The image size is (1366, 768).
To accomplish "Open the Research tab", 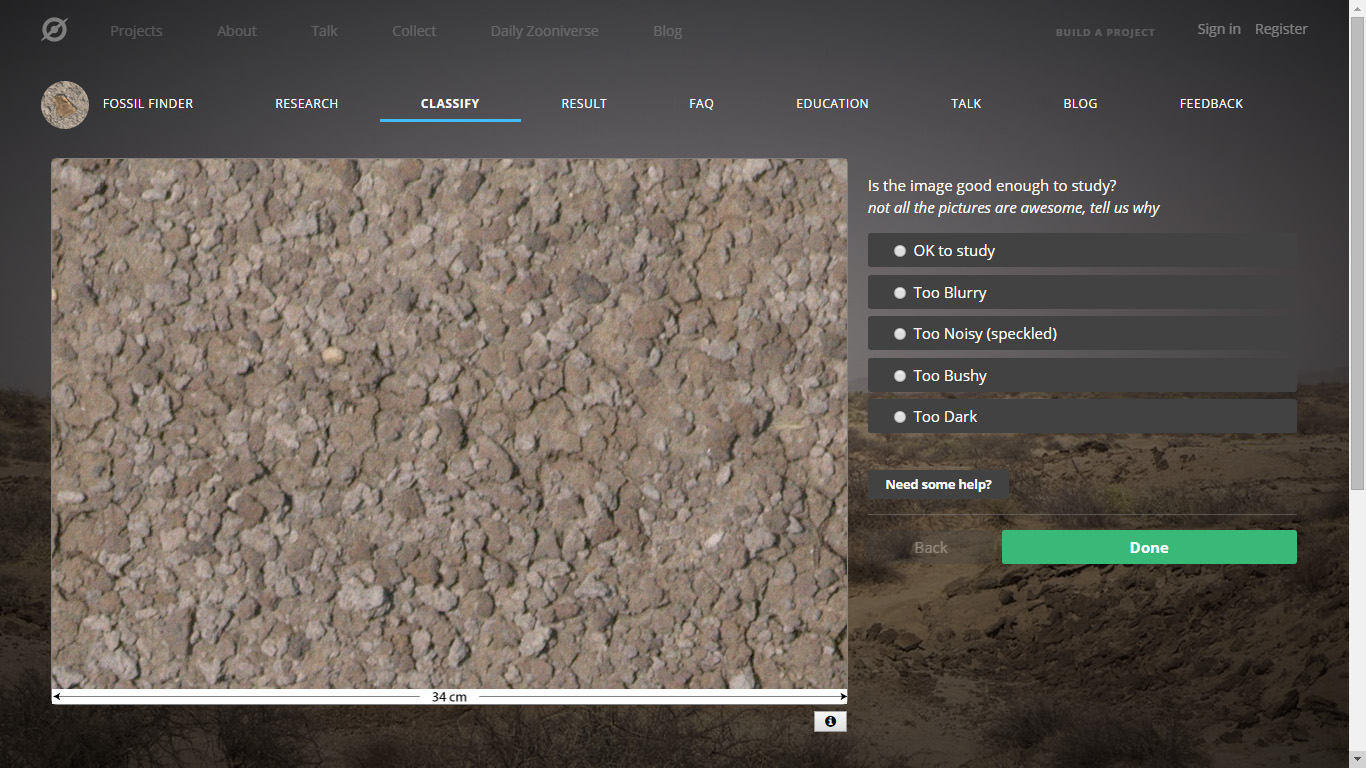I will (x=306, y=104).
